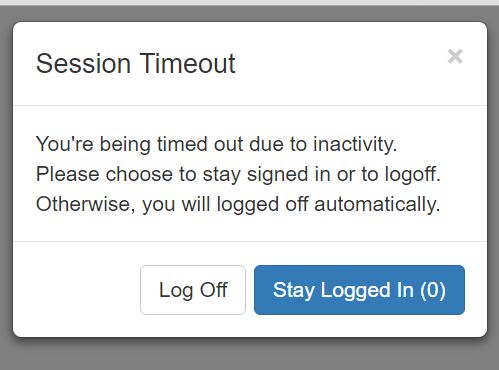Click the Session Timeout title text
The width and height of the screenshot is (499, 370).
[x=136, y=63]
